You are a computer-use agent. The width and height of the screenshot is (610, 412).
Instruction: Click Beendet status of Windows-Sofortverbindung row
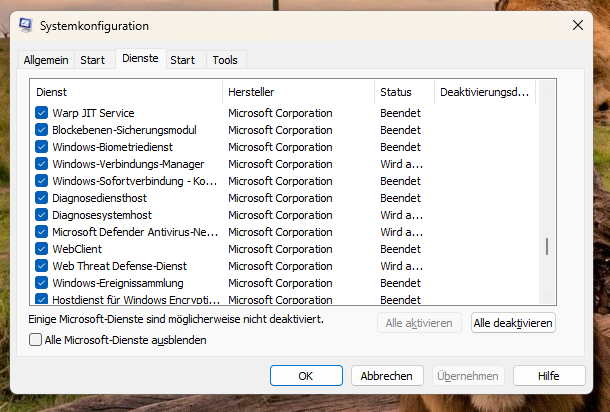tap(400, 181)
